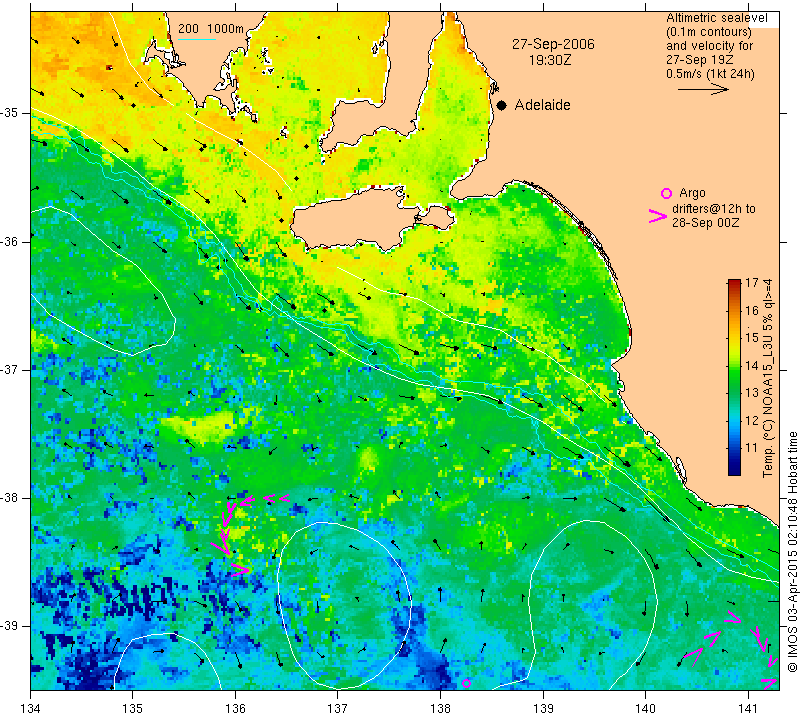Click the '28-Sep 00Z' legend text
The image size is (800, 720).
point(706,223)
